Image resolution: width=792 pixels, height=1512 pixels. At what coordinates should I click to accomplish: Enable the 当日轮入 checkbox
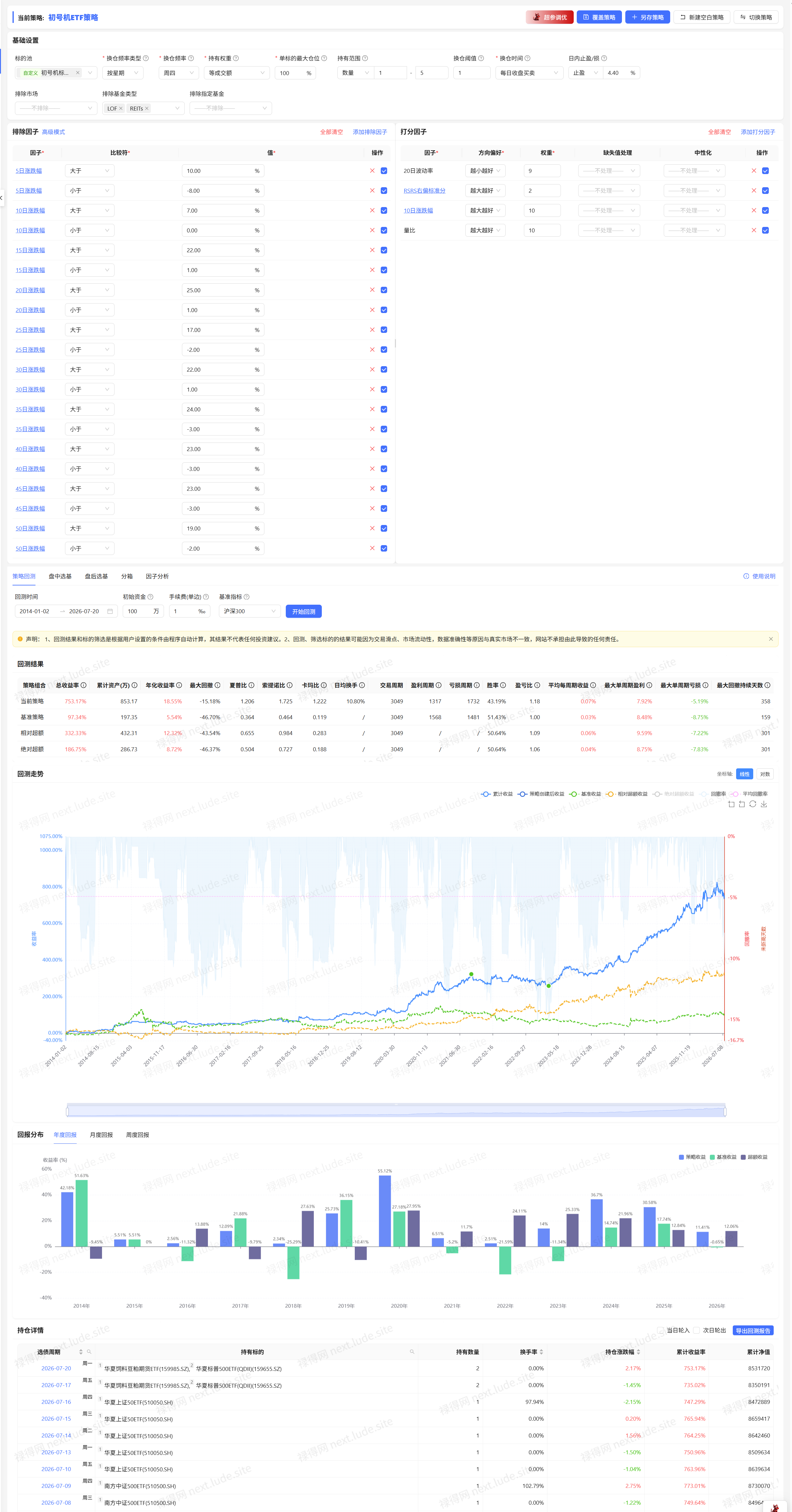click(x=661, y=1331)
